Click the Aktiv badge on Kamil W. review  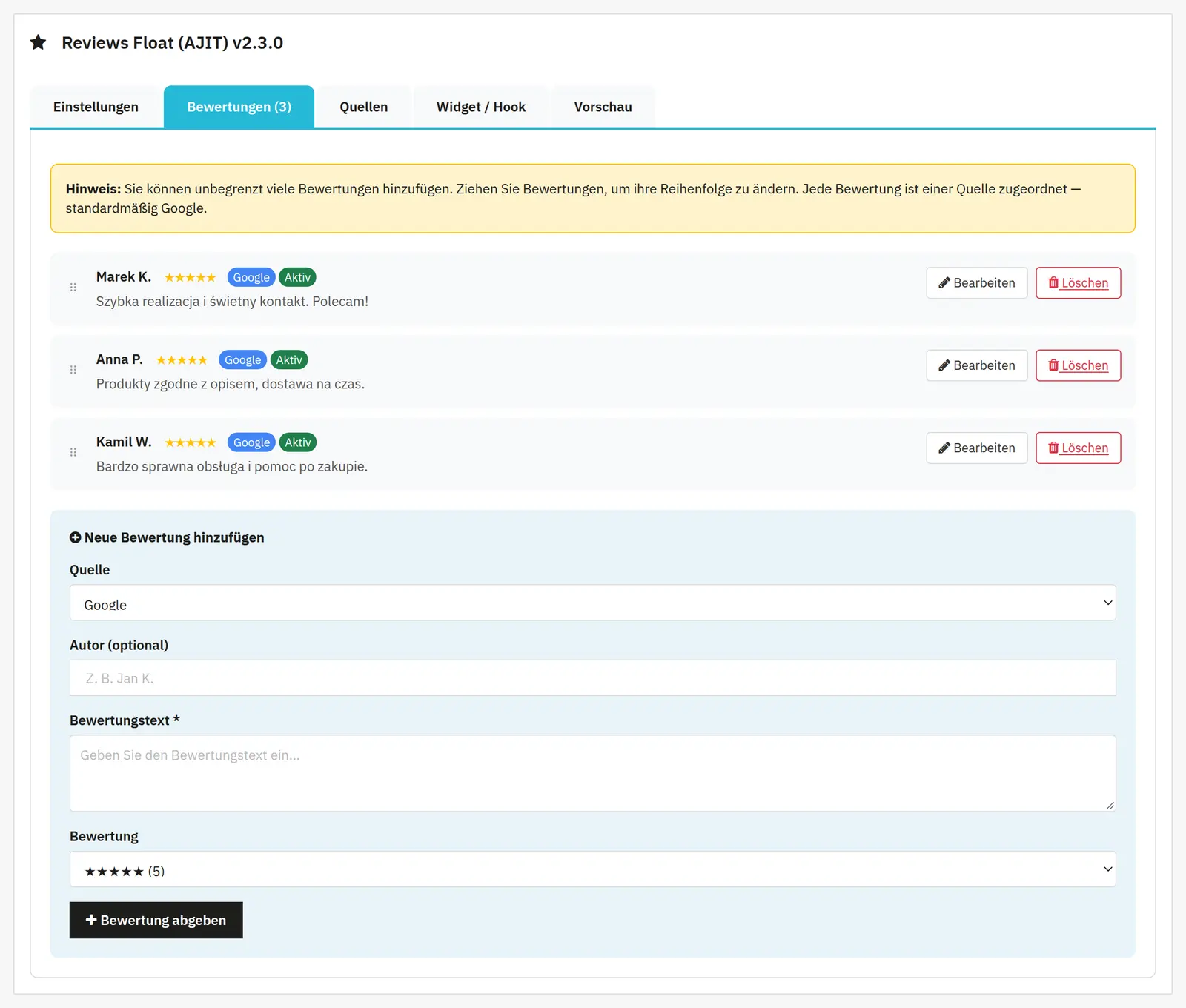(298, 442)
